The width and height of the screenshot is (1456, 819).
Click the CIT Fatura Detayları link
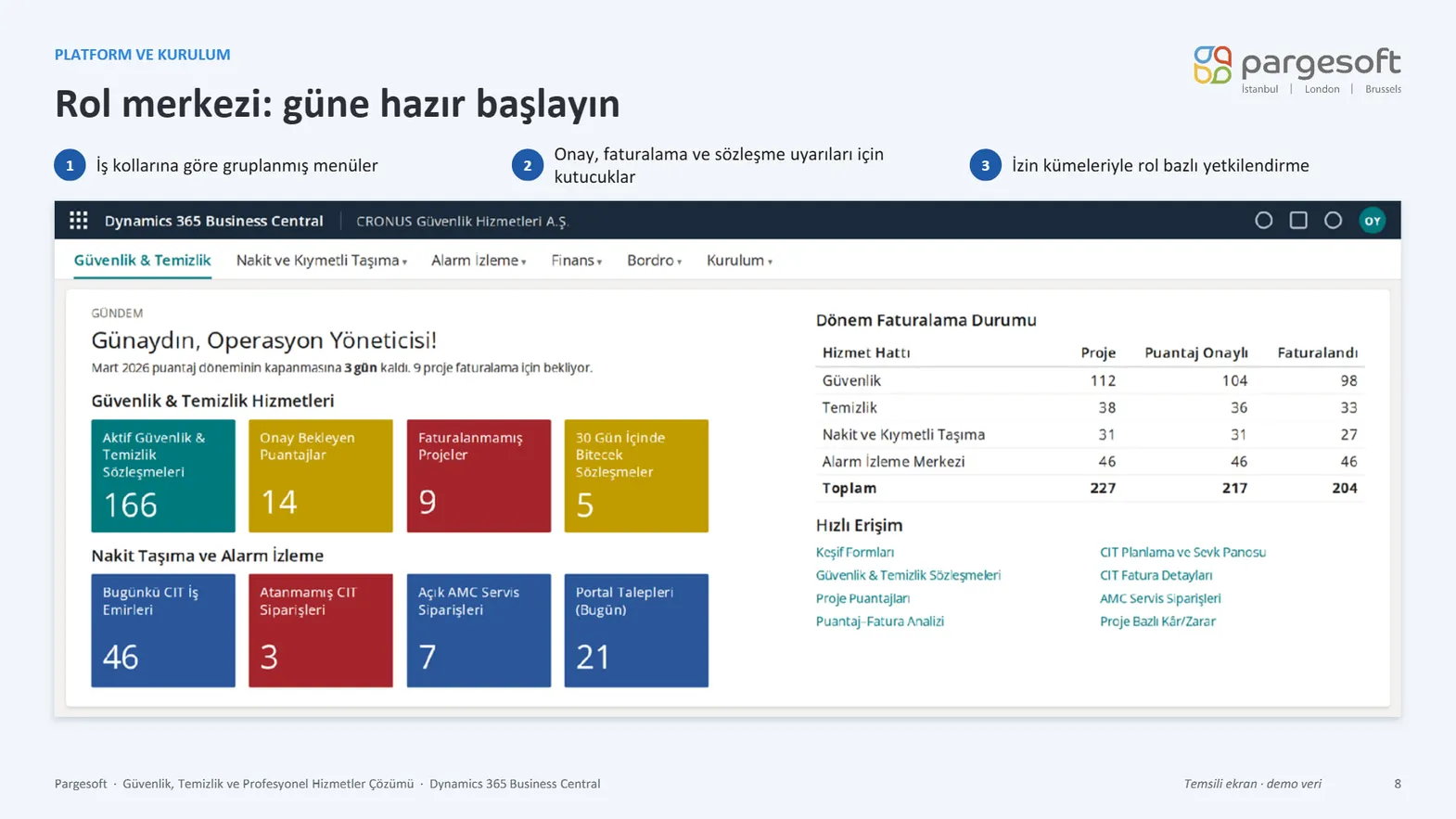pos(1156,575)
